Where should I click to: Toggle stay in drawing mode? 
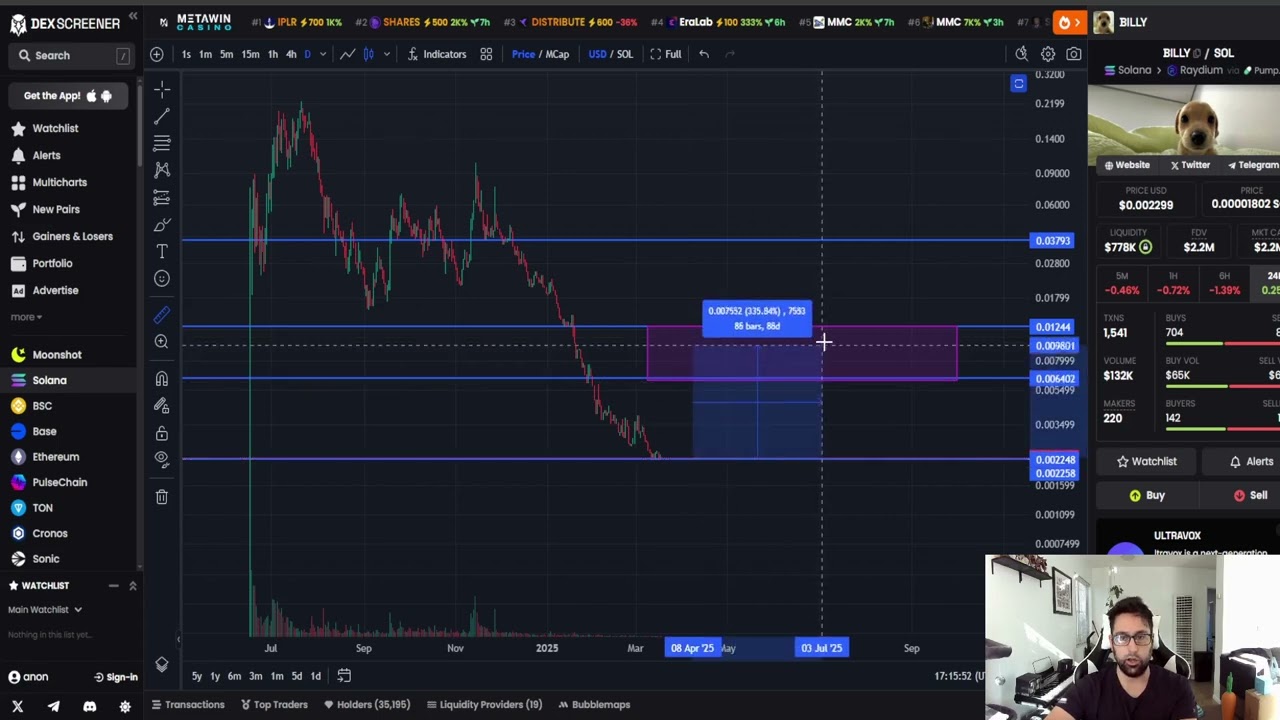162,406
